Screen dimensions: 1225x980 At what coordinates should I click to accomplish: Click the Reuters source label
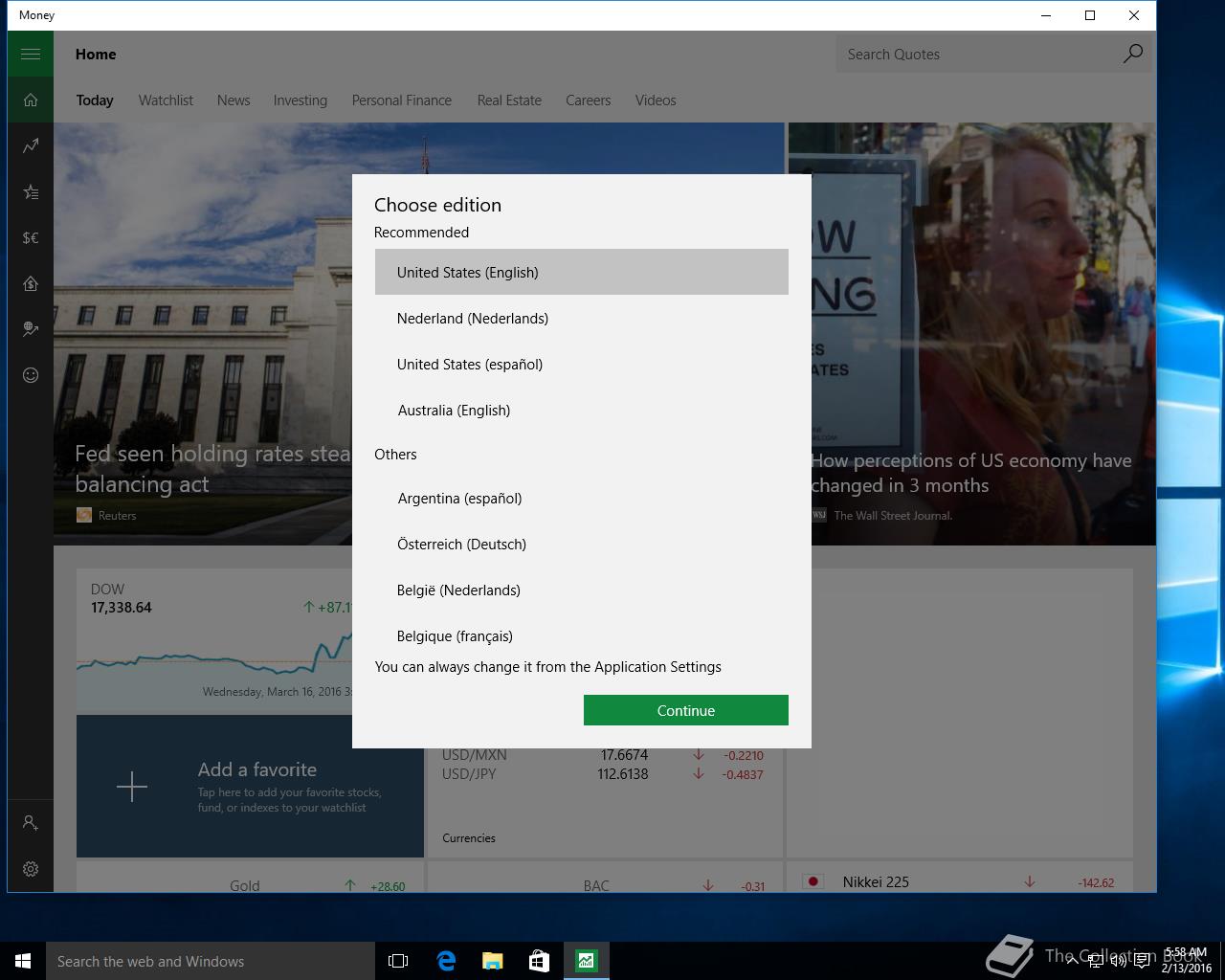(118, 516)
